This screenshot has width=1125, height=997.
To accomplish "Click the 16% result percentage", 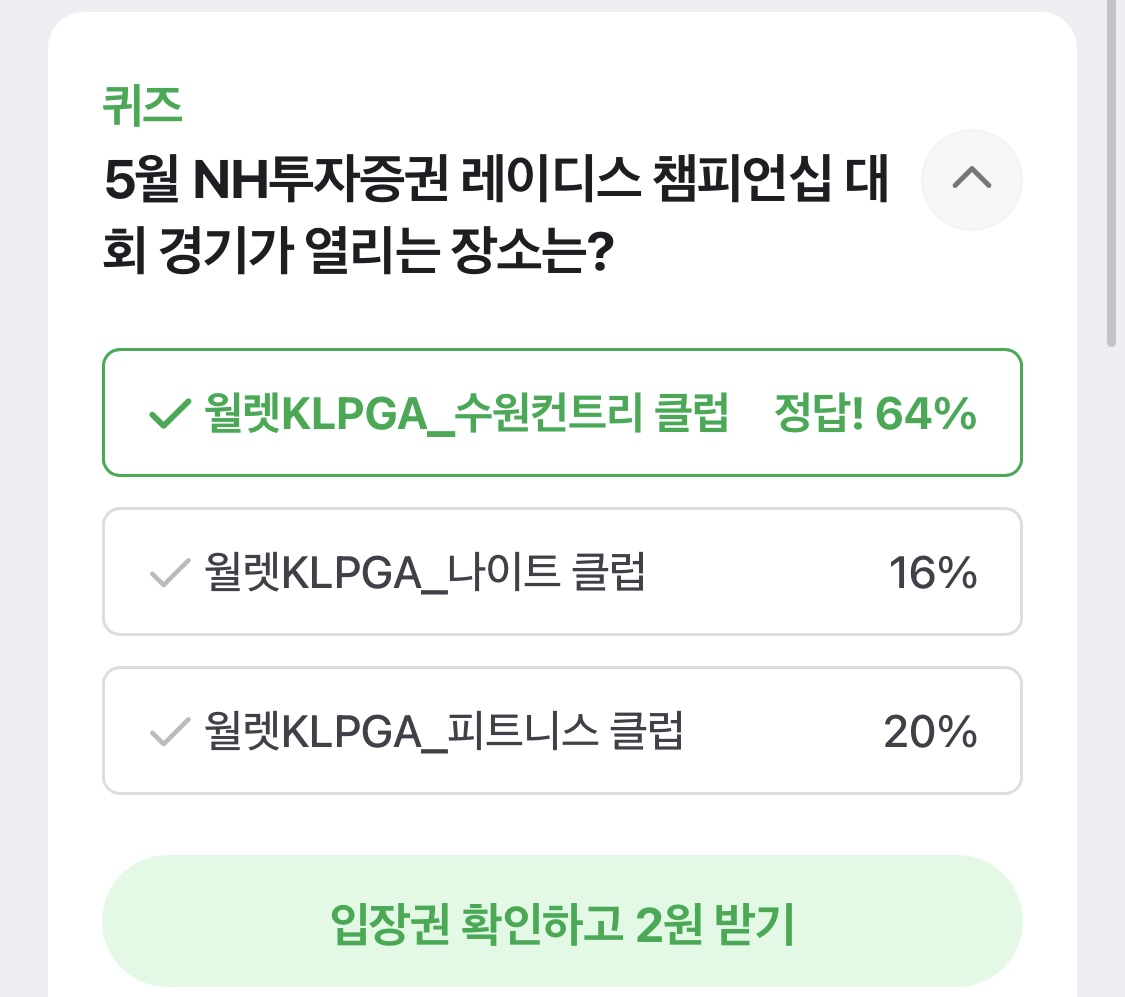I will pos(932,574).
